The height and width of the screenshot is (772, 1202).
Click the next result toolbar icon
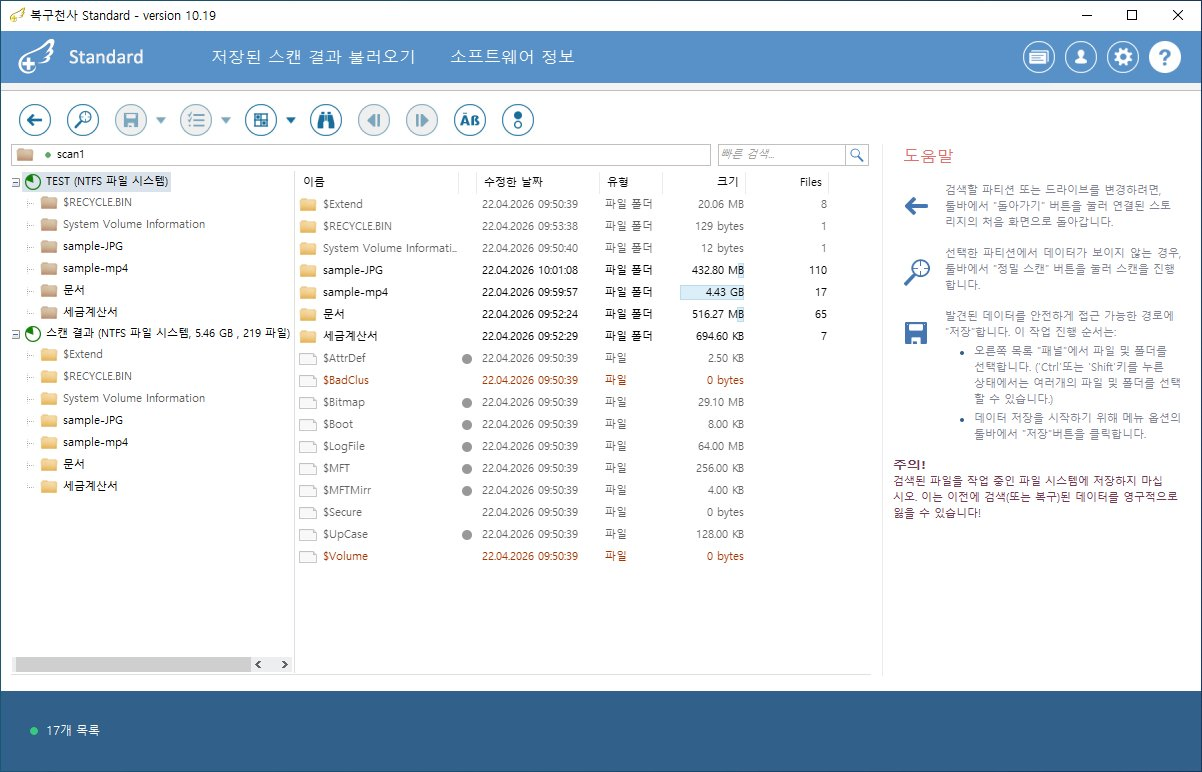(422, 120)
